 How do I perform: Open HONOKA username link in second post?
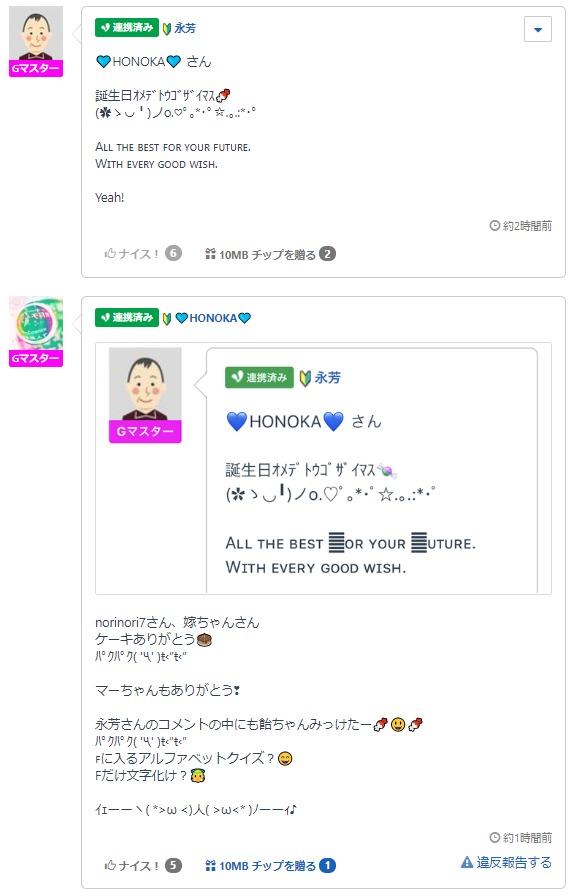(213, 318)
